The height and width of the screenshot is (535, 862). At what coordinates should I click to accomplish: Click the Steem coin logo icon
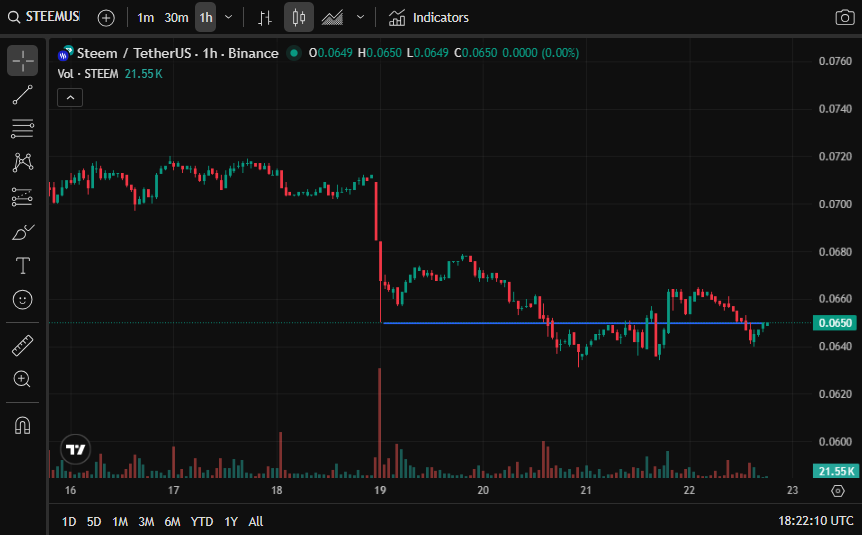(x=65, y=53)
